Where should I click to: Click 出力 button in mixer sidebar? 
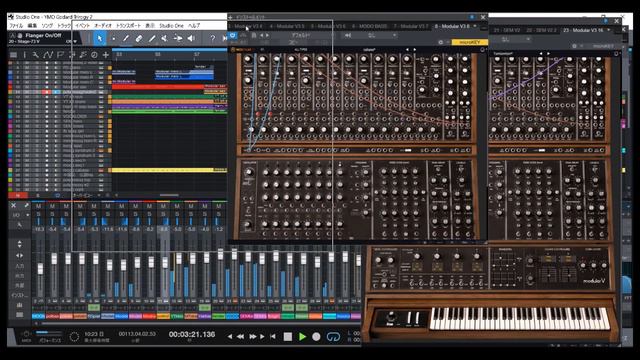[x=20, y=276]
